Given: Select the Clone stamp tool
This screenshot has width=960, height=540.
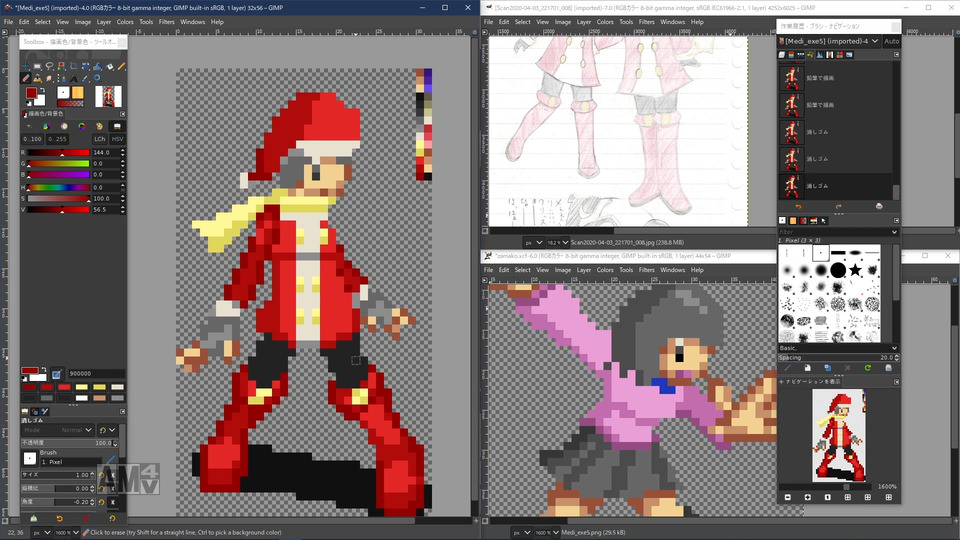Looking at the screenshot, I should coord(37,78).
